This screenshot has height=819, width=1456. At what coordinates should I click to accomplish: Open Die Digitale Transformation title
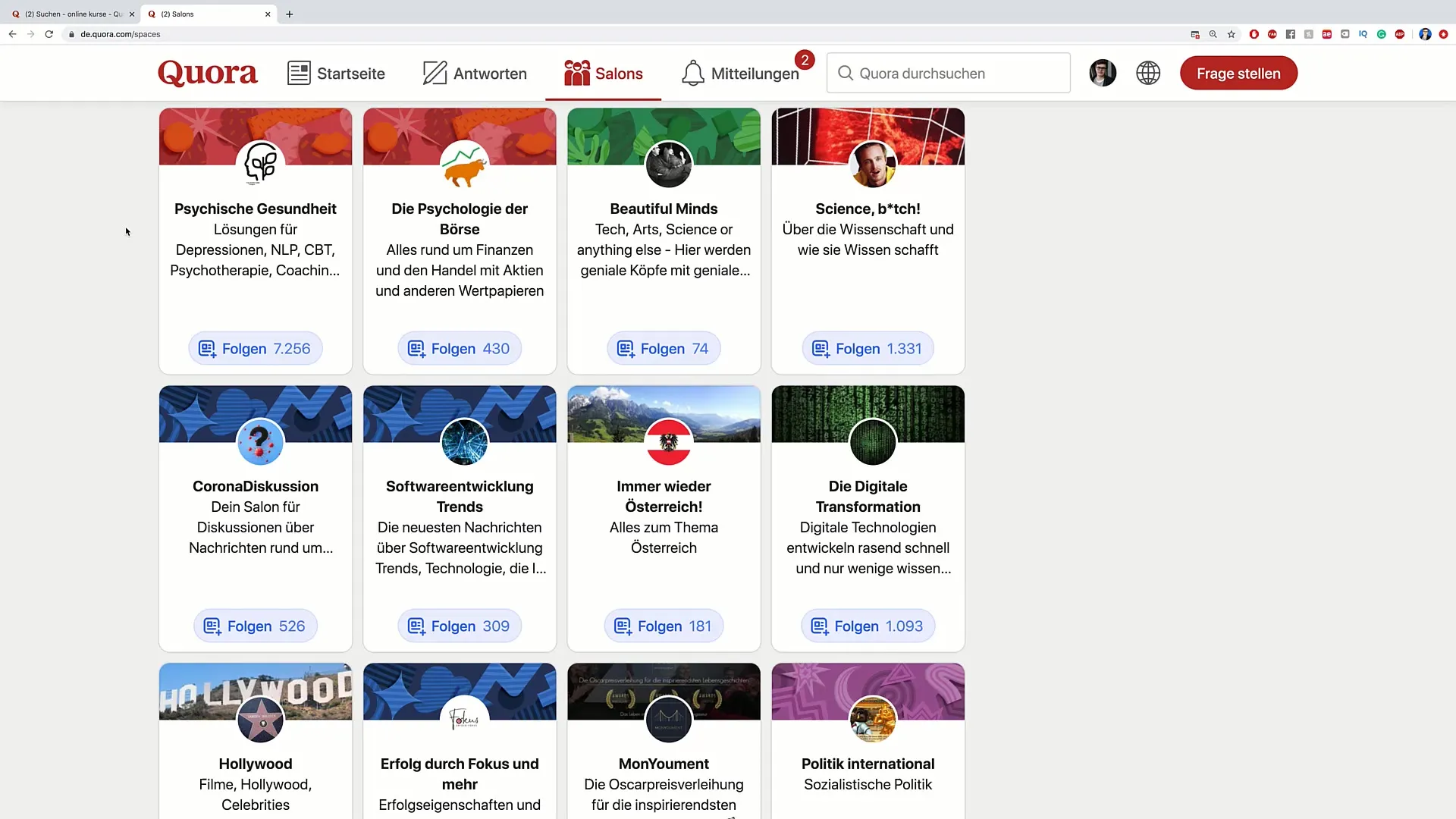[x=868, y=496]
